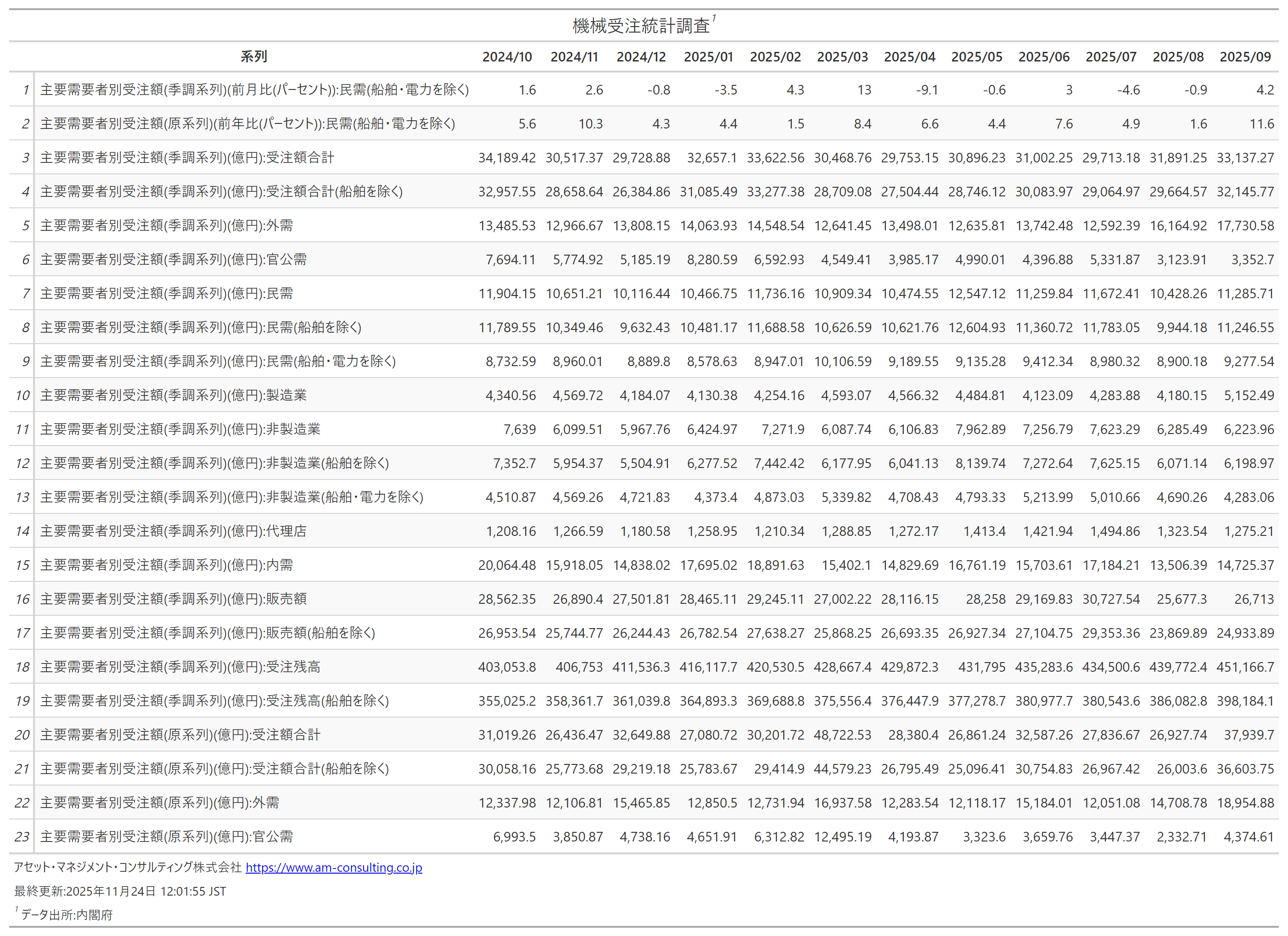This screenshot has height=936, width=1288.
Task: Select row 1 series name cell
Action: tap(254, 89)
